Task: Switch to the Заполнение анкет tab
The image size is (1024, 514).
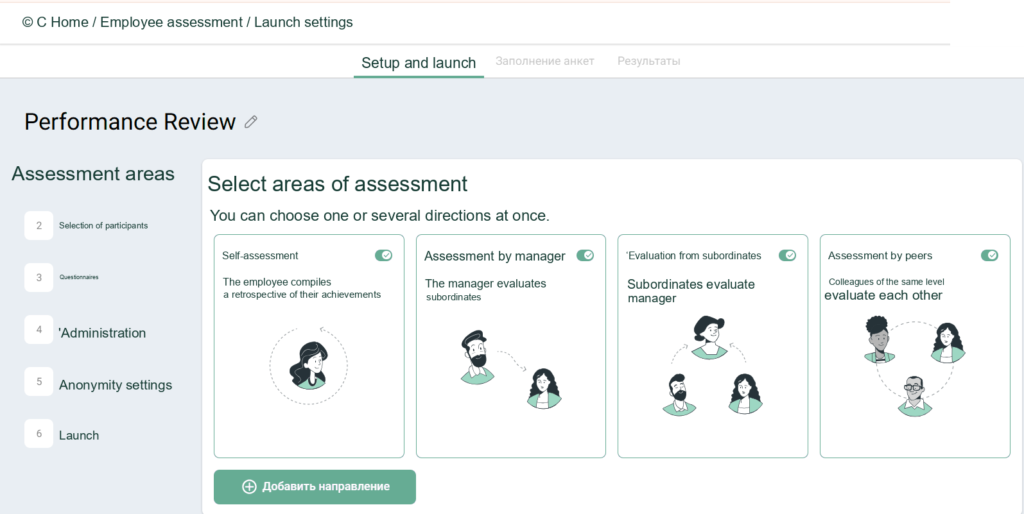Action: coord(545,61)
